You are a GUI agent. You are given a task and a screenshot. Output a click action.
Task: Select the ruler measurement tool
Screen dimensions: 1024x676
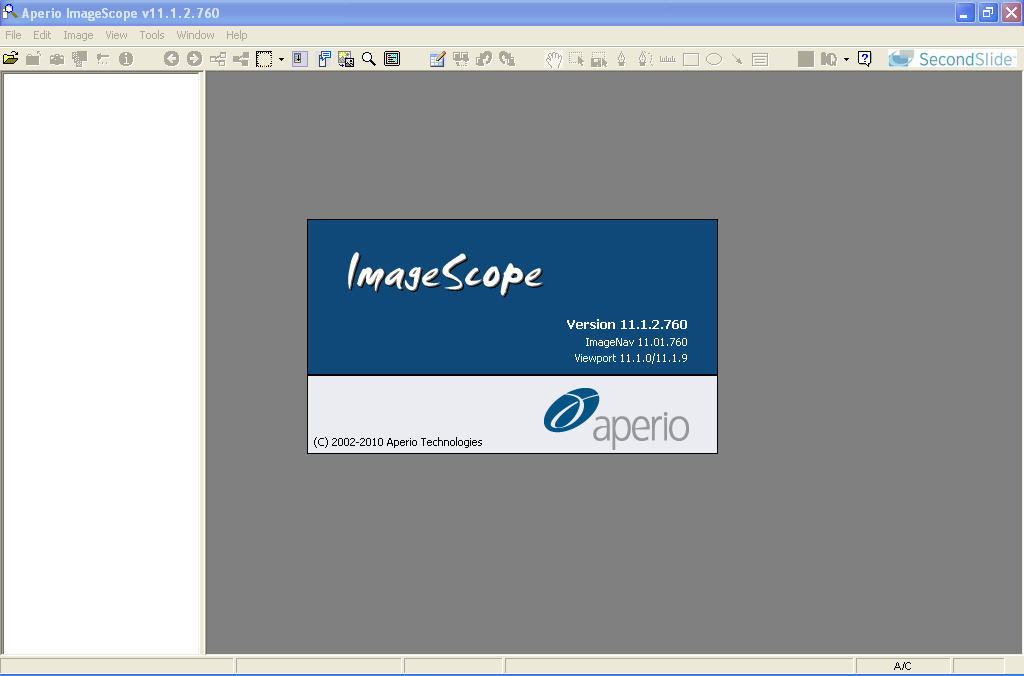pos(668,59)
